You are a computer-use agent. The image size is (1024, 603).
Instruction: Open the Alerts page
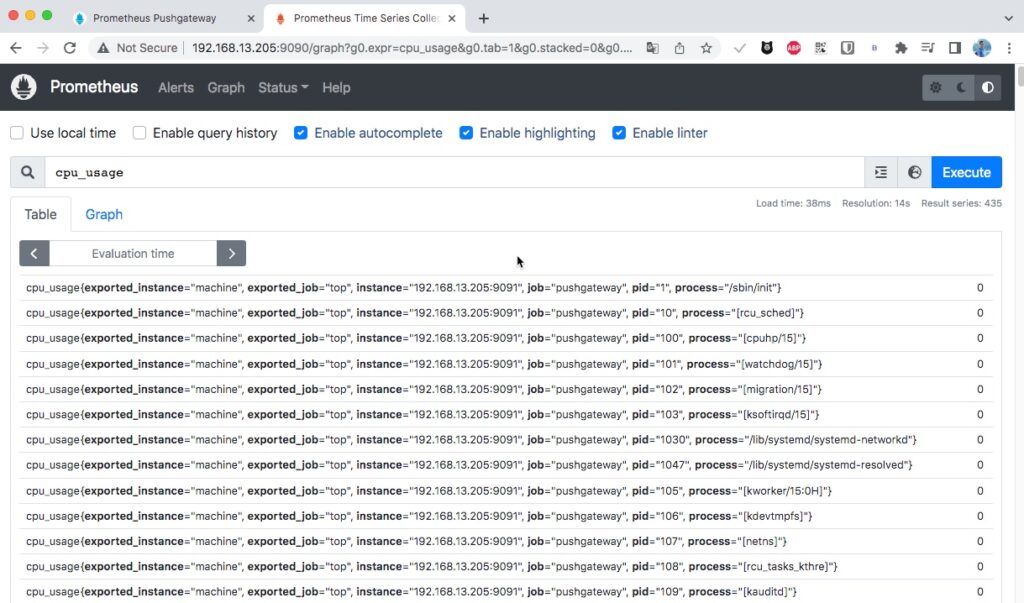pyautogui.click(x=176, y=88)
